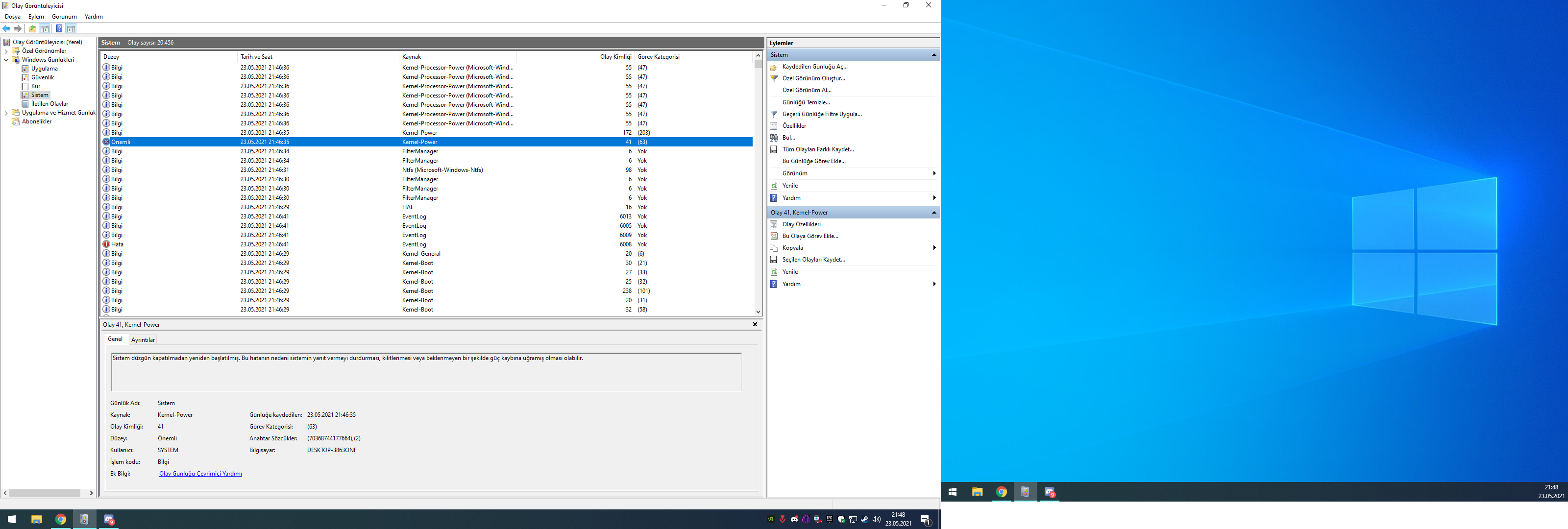Click Günlüğü Temizle action
Image resolution: width=1568 pixels, height=529 pixels.
click(x=806, y=102)
